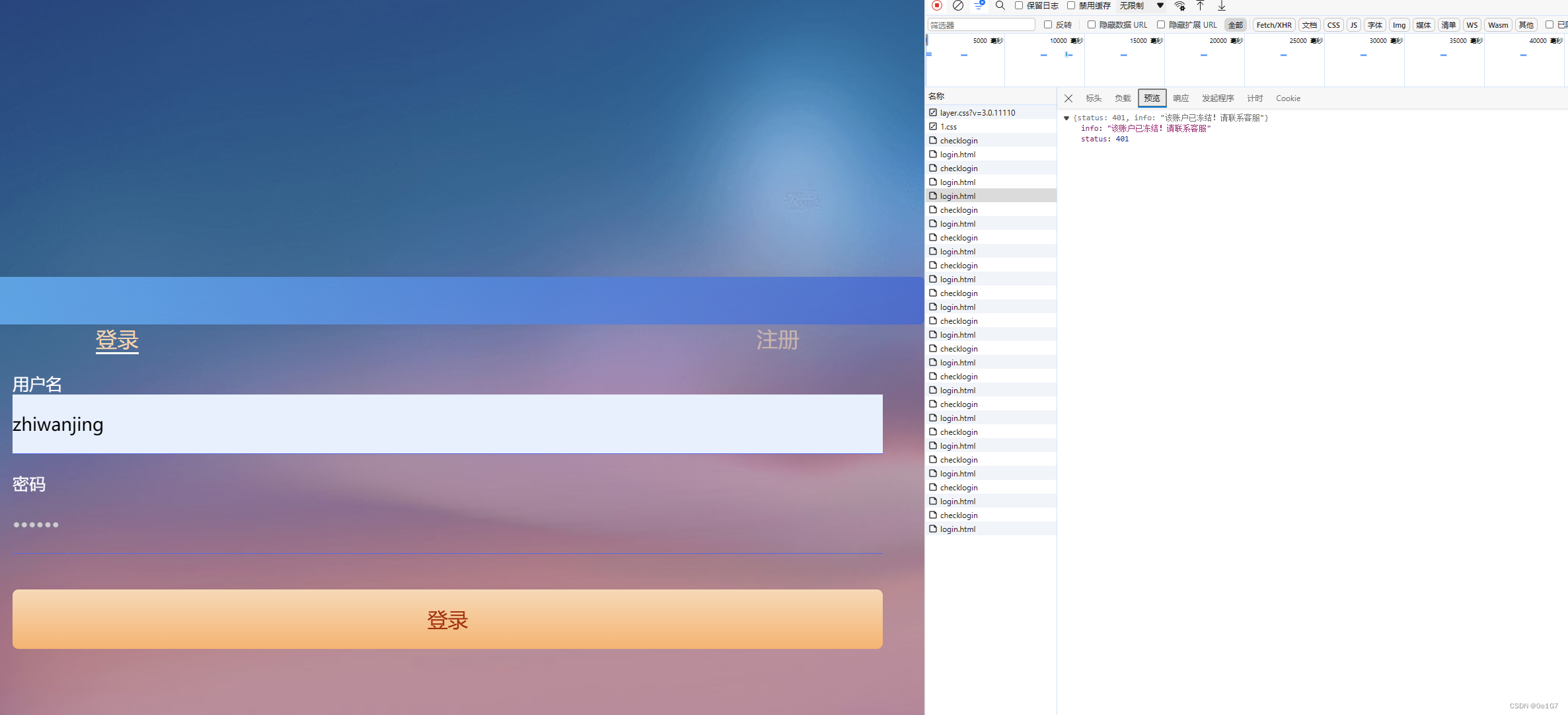Filter requests by Fetch/XHR

pos(1273,25)
